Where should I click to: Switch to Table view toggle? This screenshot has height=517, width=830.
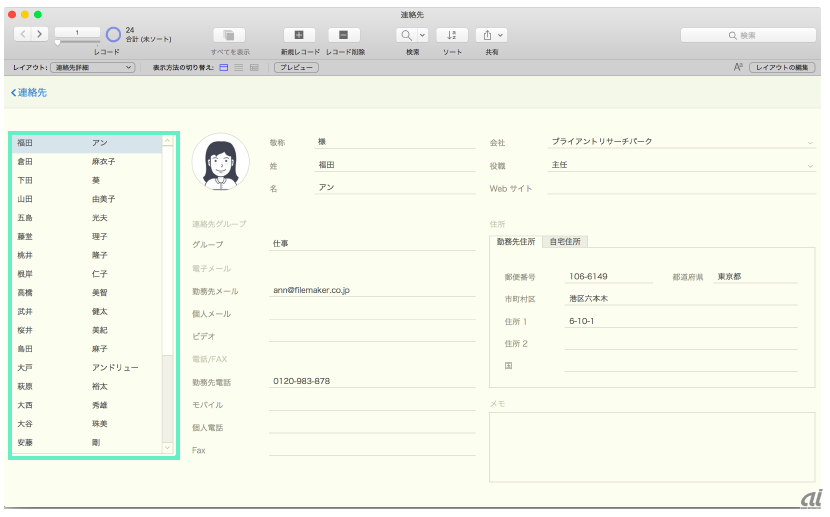tap(254, 67)
